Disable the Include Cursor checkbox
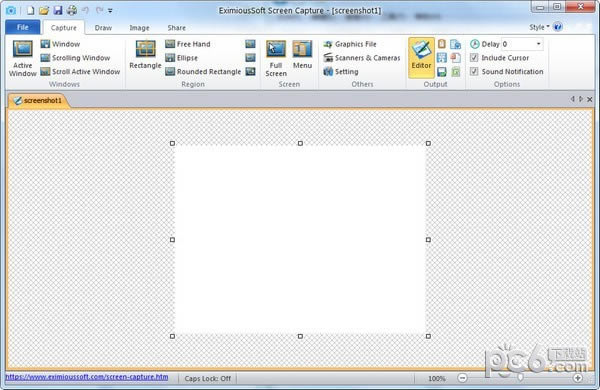The height and width of the screenshot is (390, 600). [x=474, y=58]
